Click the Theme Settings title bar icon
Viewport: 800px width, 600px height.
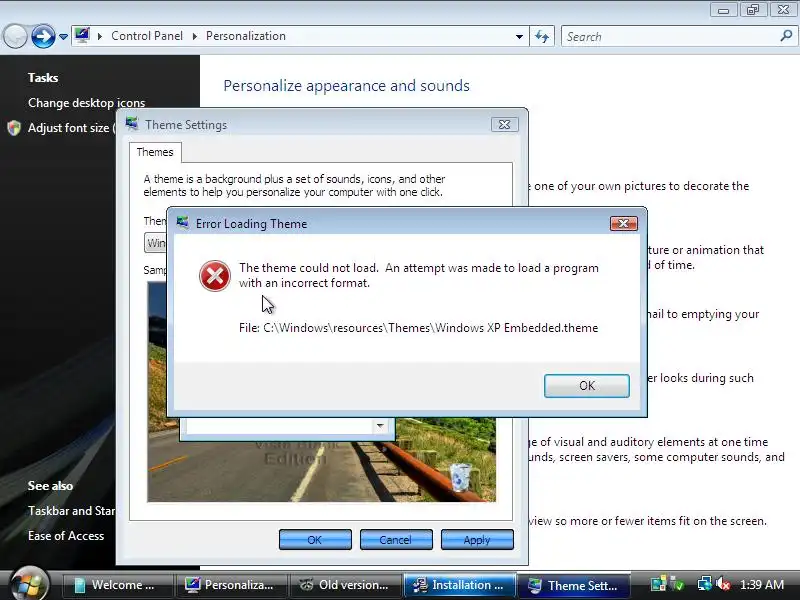pos(132,124)
